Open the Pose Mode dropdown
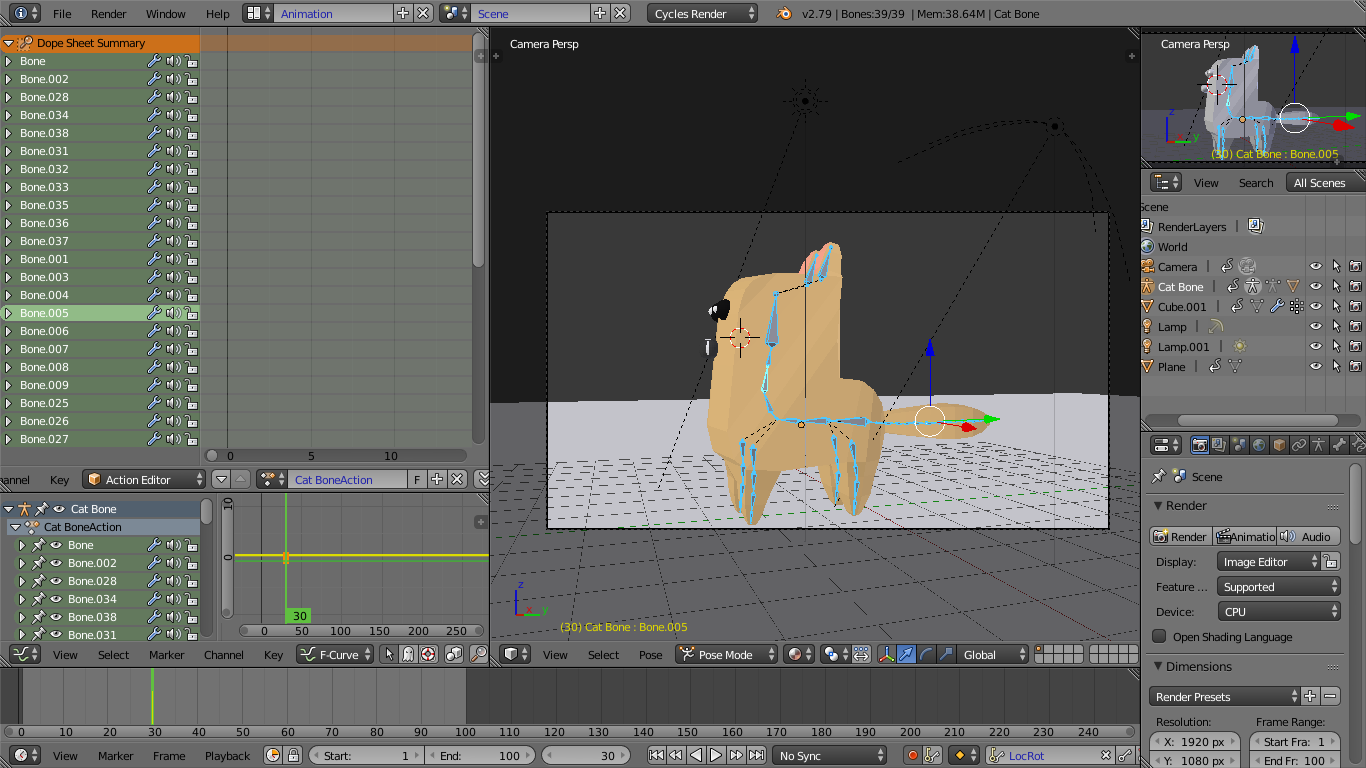This screenshot has width=1366, height=768. [726, 655]
